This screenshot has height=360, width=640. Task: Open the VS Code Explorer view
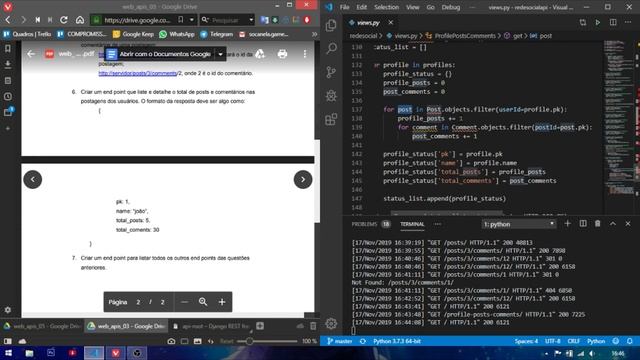[331, 25]
